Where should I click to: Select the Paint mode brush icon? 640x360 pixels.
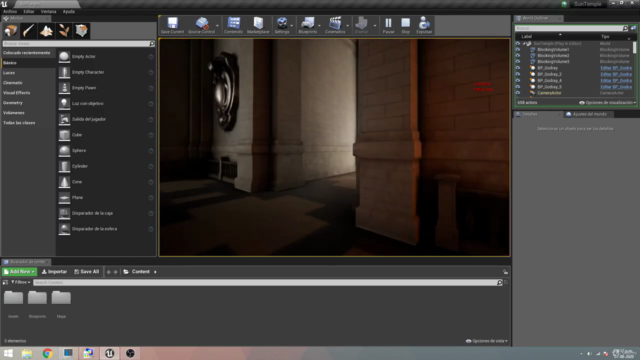click(28, 31)
